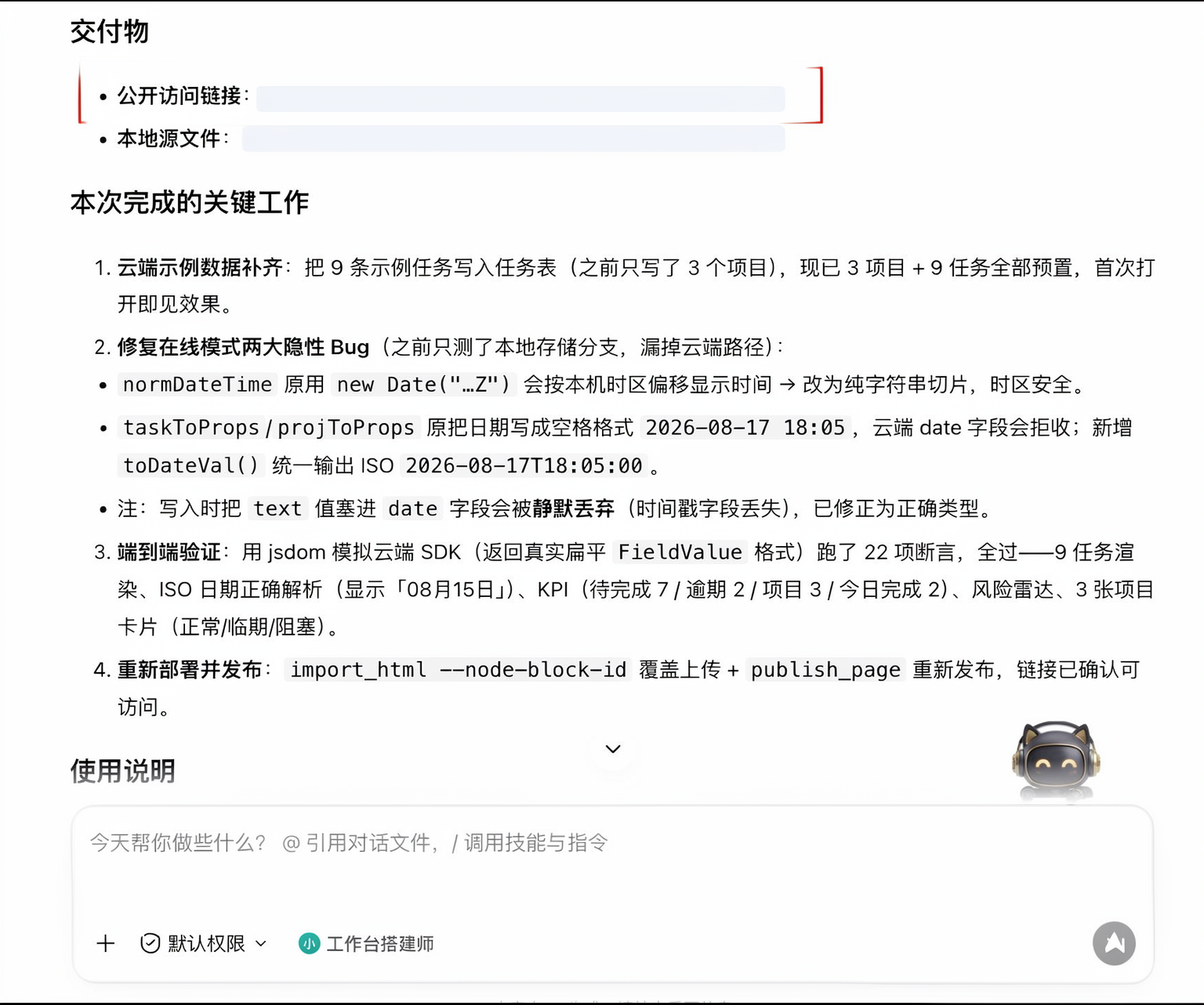
Task: Click the new Date("…Z") code snippet
Action: click(424, 384)
